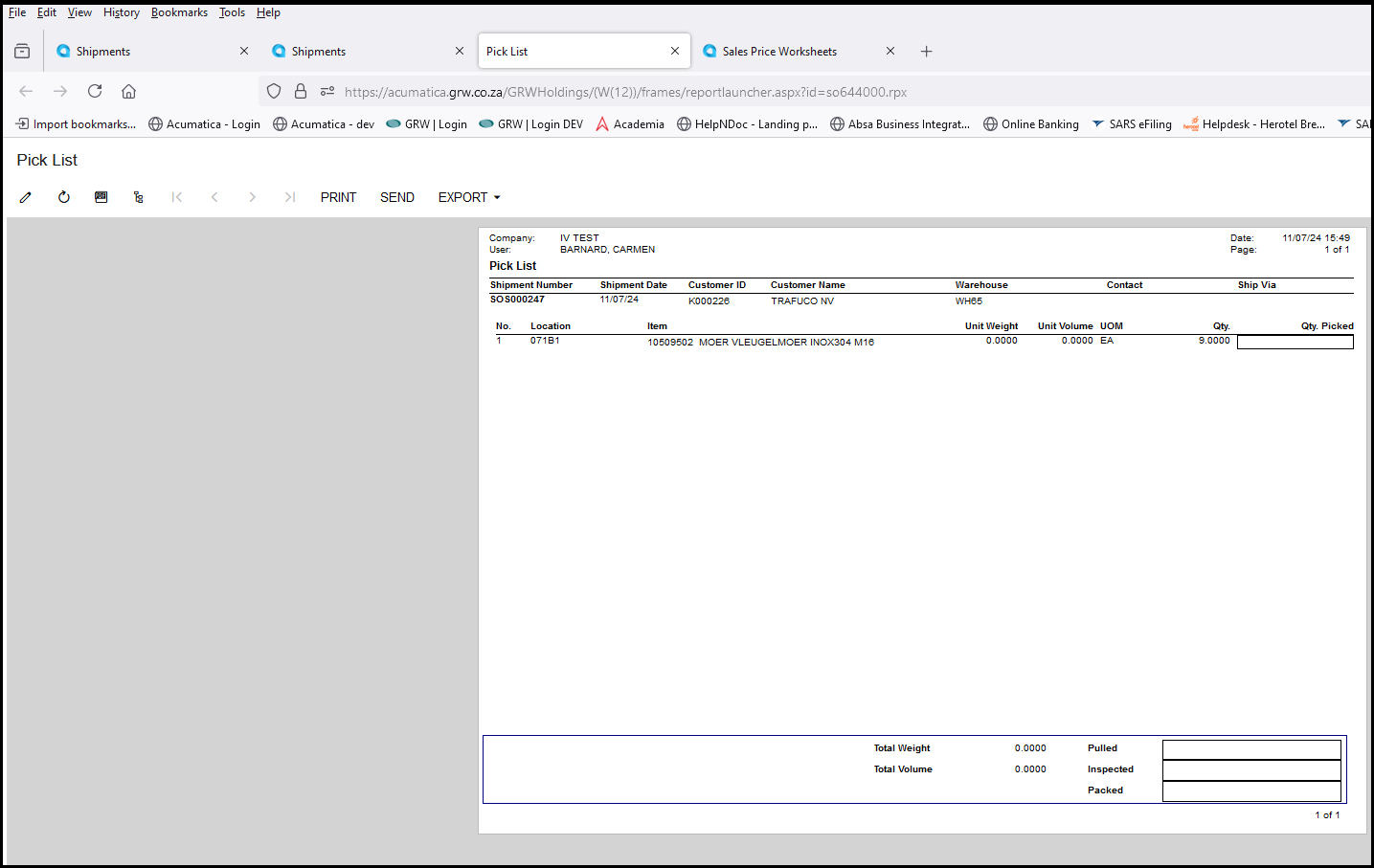Screen dimensions: 1374x868
Task: Close the Pick List tab
Action: point(675,52)
